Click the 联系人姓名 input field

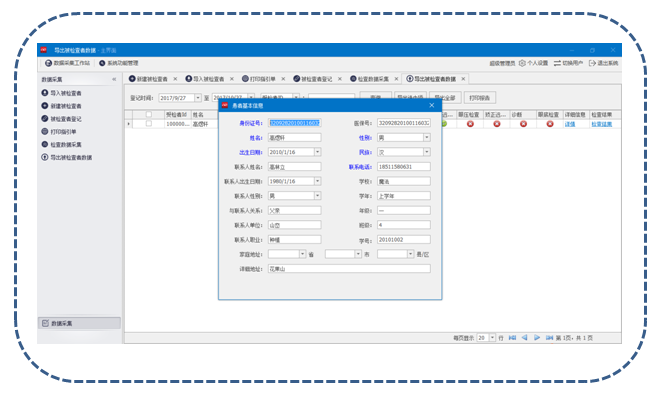pos(294,167)
